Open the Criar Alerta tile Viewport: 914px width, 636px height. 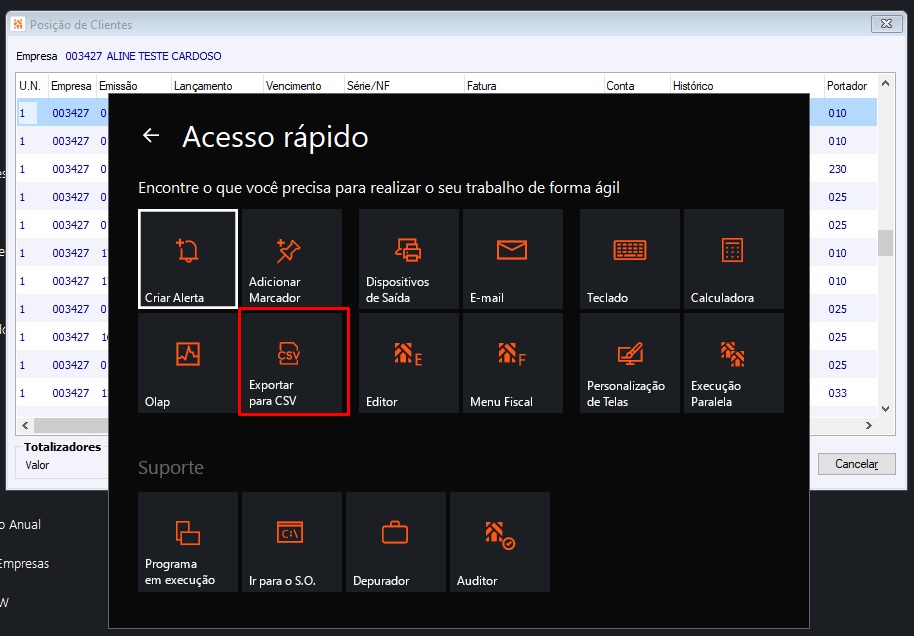(x=188, y=259)
